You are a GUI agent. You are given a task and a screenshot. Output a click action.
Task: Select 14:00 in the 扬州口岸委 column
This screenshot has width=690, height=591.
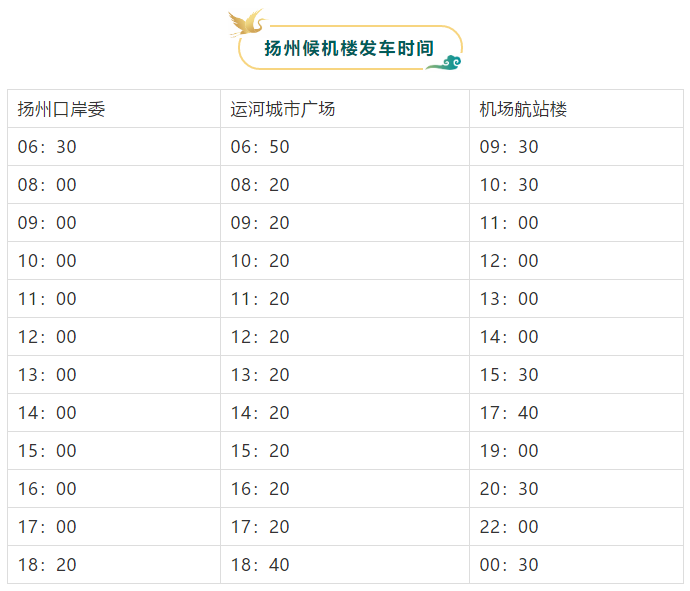coord(114,413)
